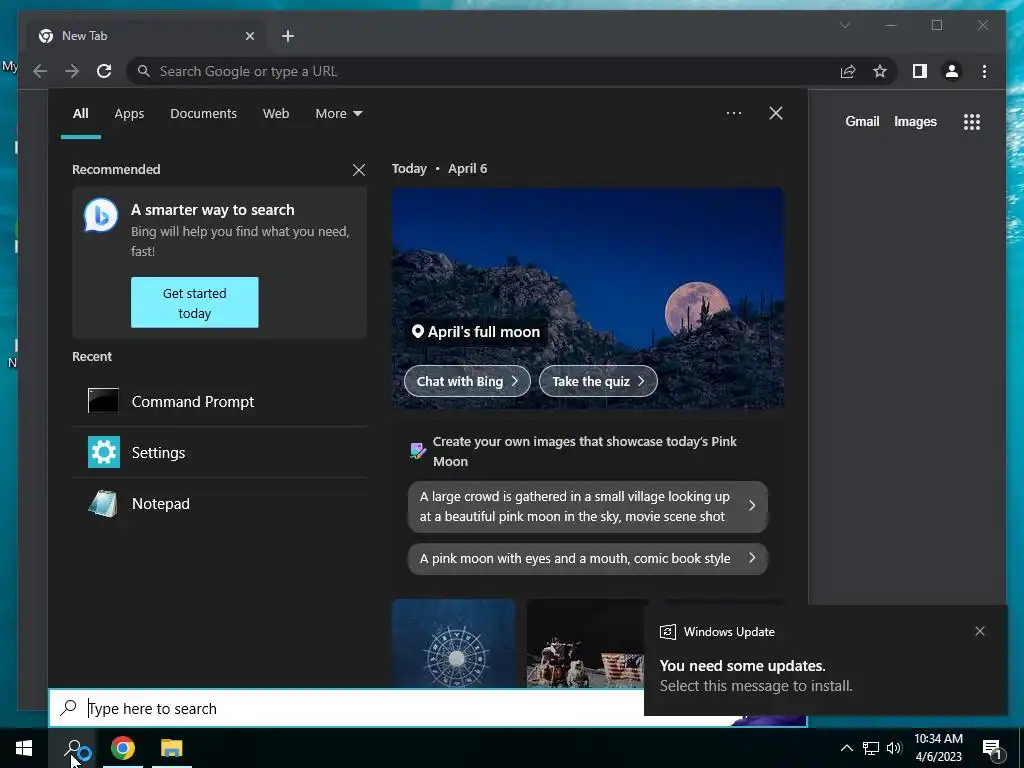Expand the More dropdown
This screenshot has height=768, width=1024.
click(x=338, y=114)
